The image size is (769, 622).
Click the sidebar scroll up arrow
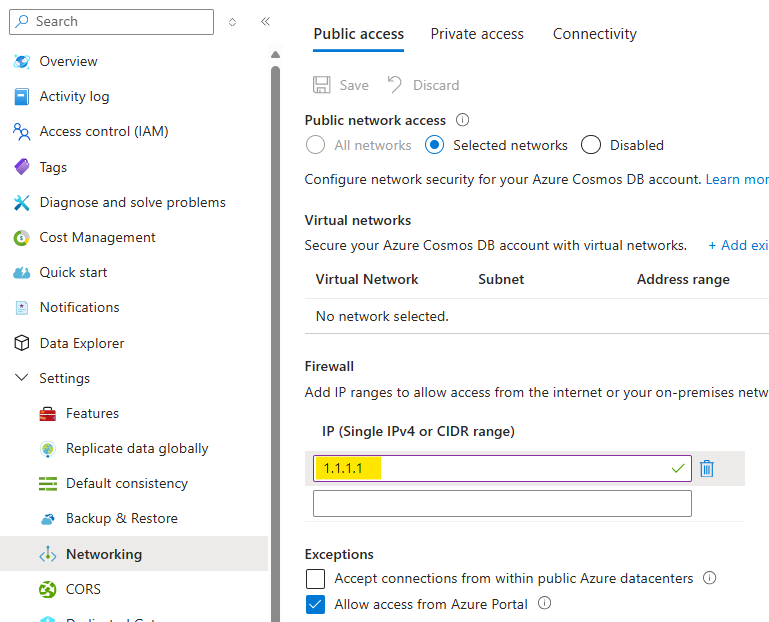pos(276,54)
